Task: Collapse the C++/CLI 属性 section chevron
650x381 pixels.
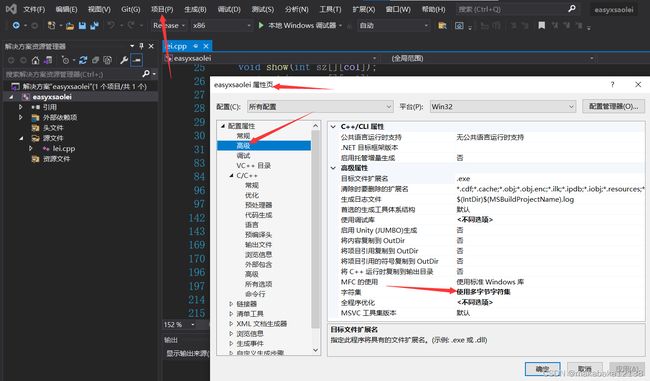Action: (333, 126)
